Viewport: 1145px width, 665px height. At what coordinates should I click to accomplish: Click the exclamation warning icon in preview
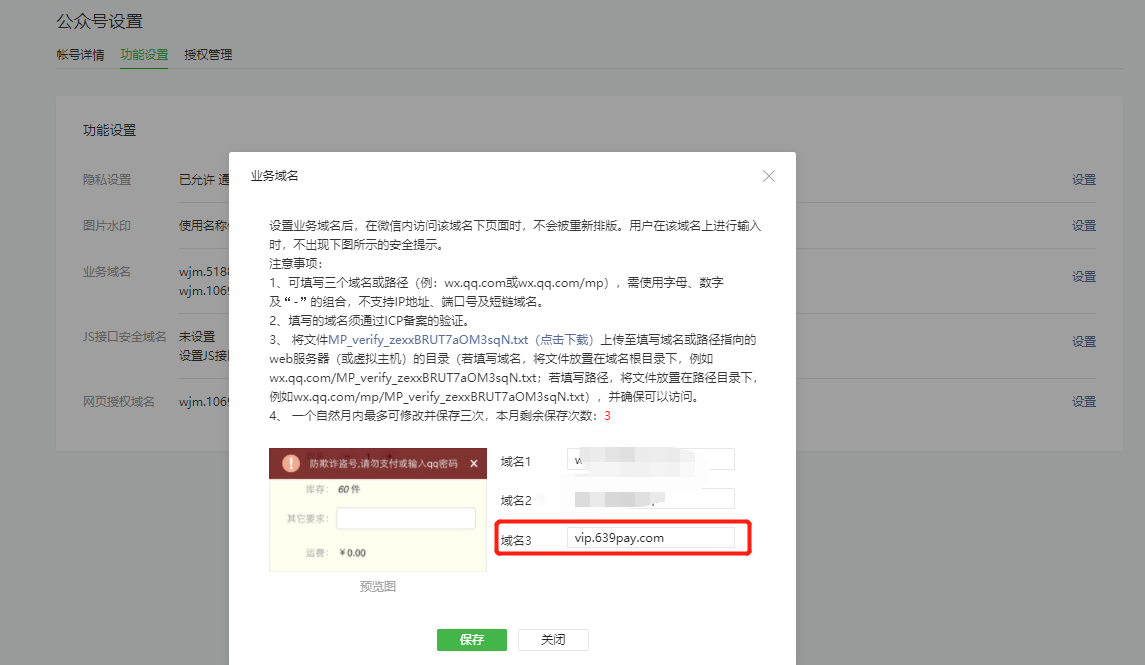click(x=291, y=464)
